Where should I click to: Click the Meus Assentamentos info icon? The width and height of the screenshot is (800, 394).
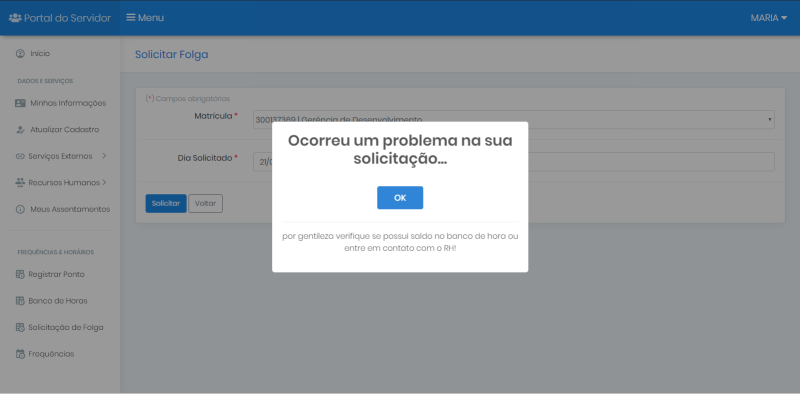pyautogui.click(x=20, y=209)
